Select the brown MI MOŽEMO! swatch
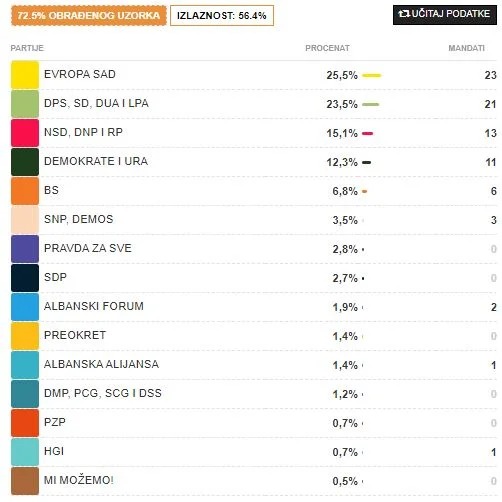 (25, 481)
